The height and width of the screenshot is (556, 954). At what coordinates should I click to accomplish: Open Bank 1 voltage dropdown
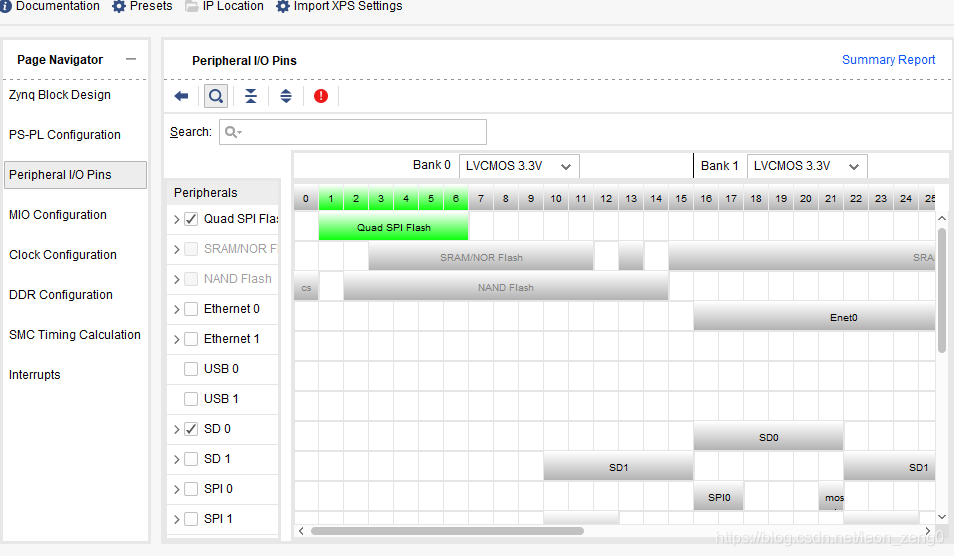(x=807, y=166)
